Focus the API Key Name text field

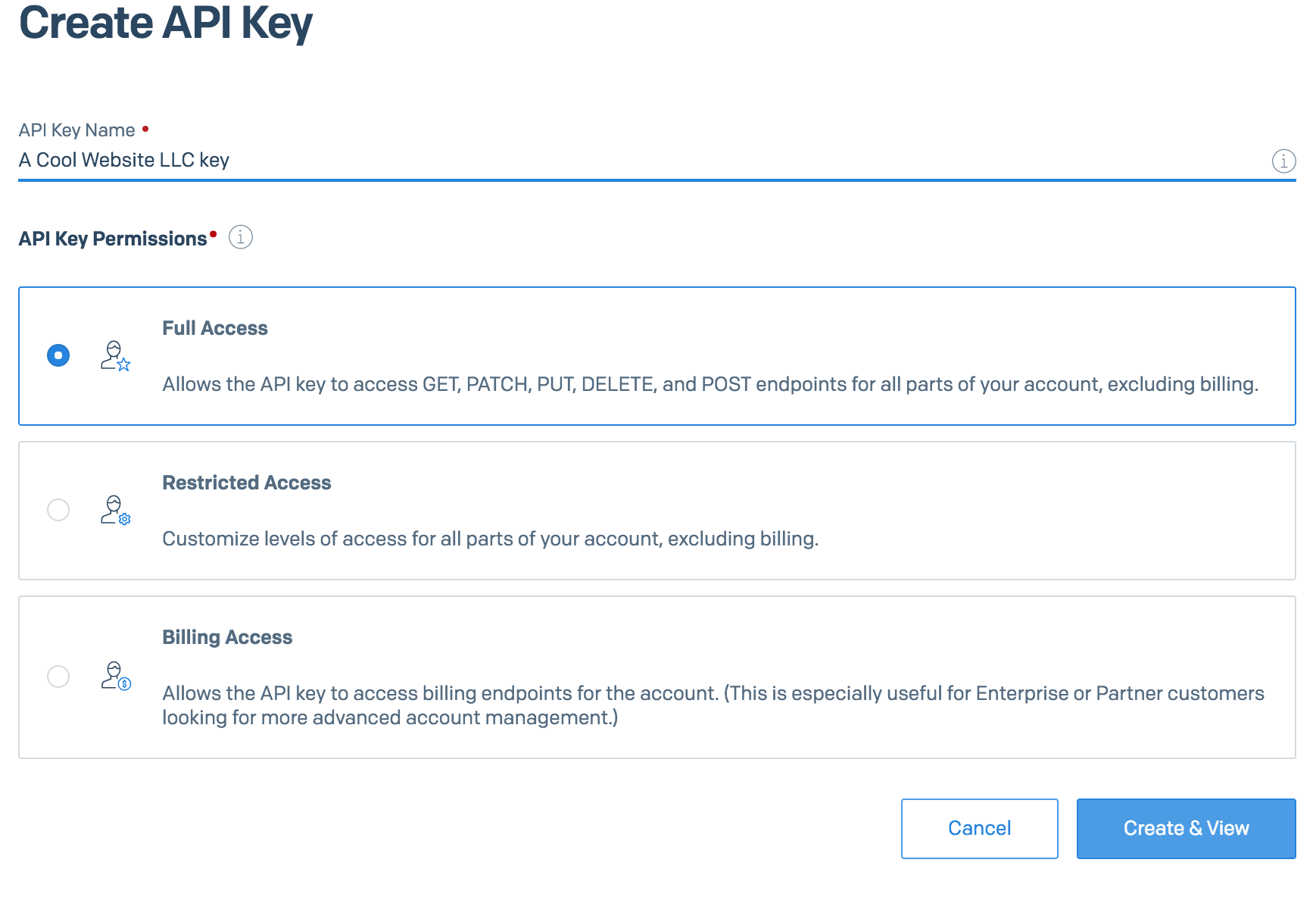[x=606, y=161]
